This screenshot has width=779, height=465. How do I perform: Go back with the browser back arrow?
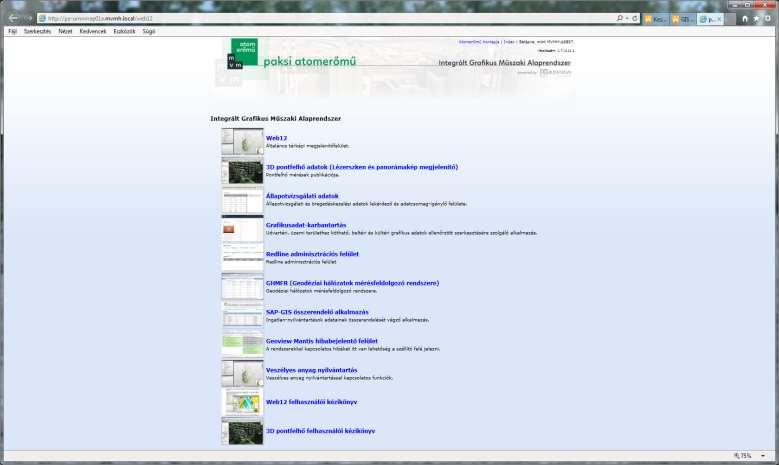[x=13, y=18]
